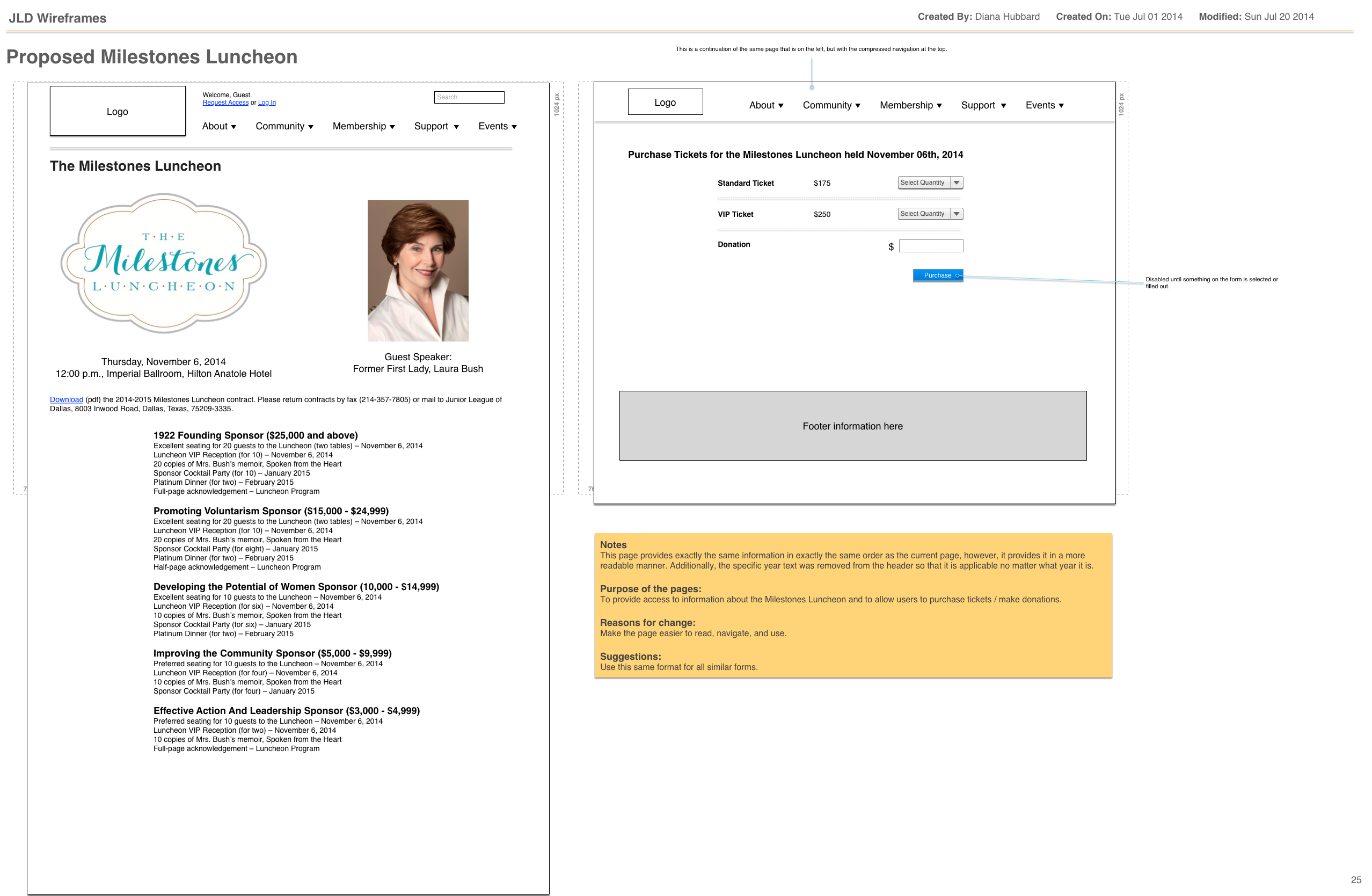Expand the About menu in left page navigation

[x=219, y=126]
